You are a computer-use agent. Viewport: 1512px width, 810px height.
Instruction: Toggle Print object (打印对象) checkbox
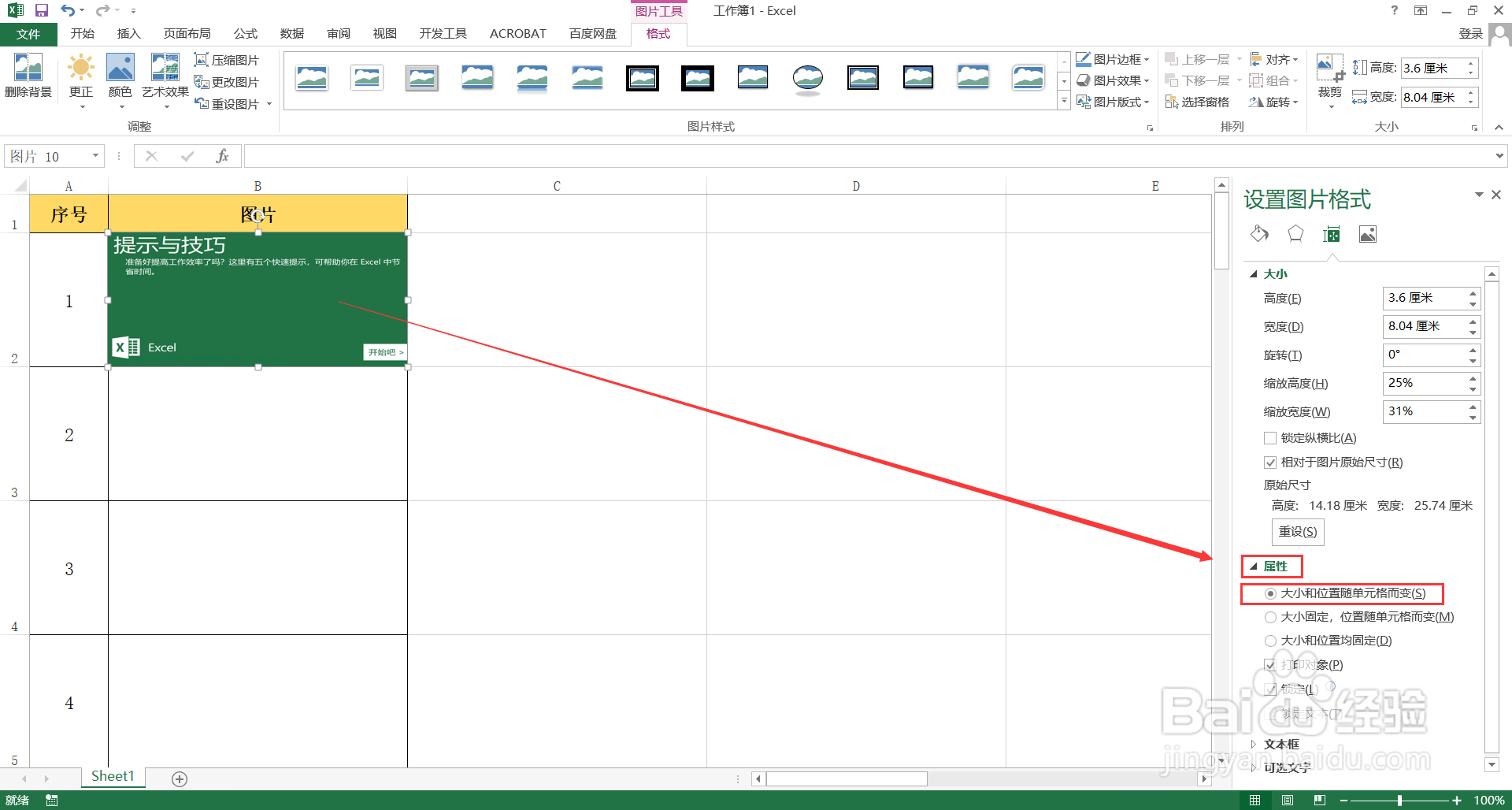1269,665
